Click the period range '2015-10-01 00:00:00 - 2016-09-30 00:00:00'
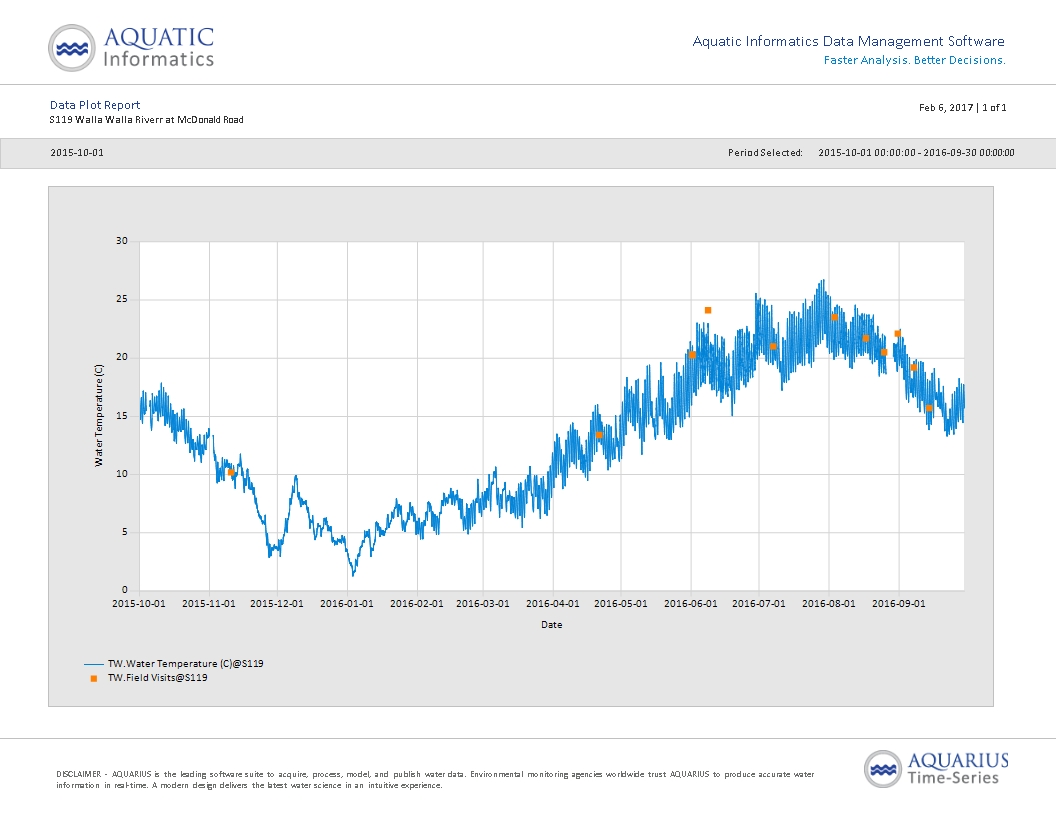 (916, 153)
